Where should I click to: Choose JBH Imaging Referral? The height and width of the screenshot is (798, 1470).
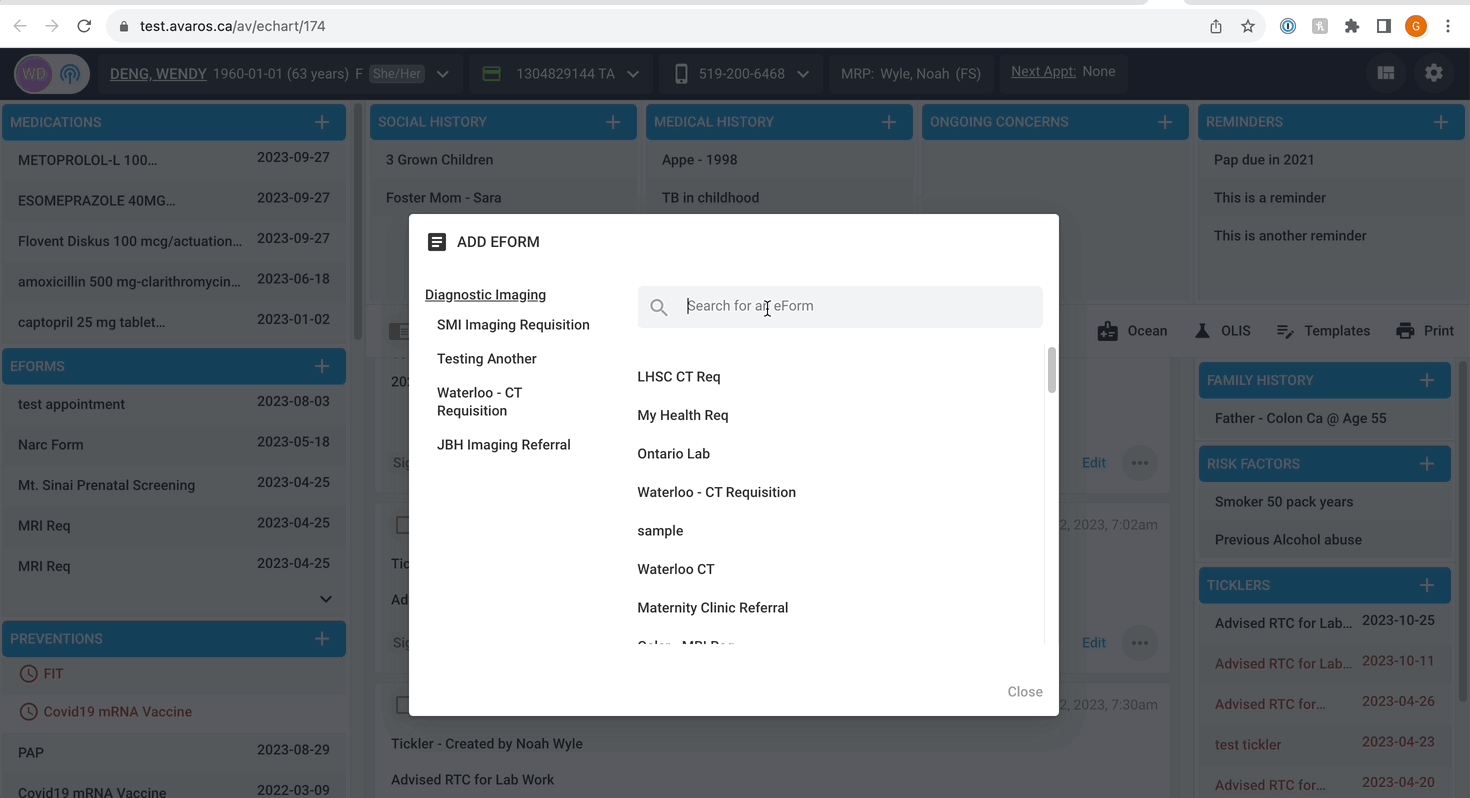504,445
